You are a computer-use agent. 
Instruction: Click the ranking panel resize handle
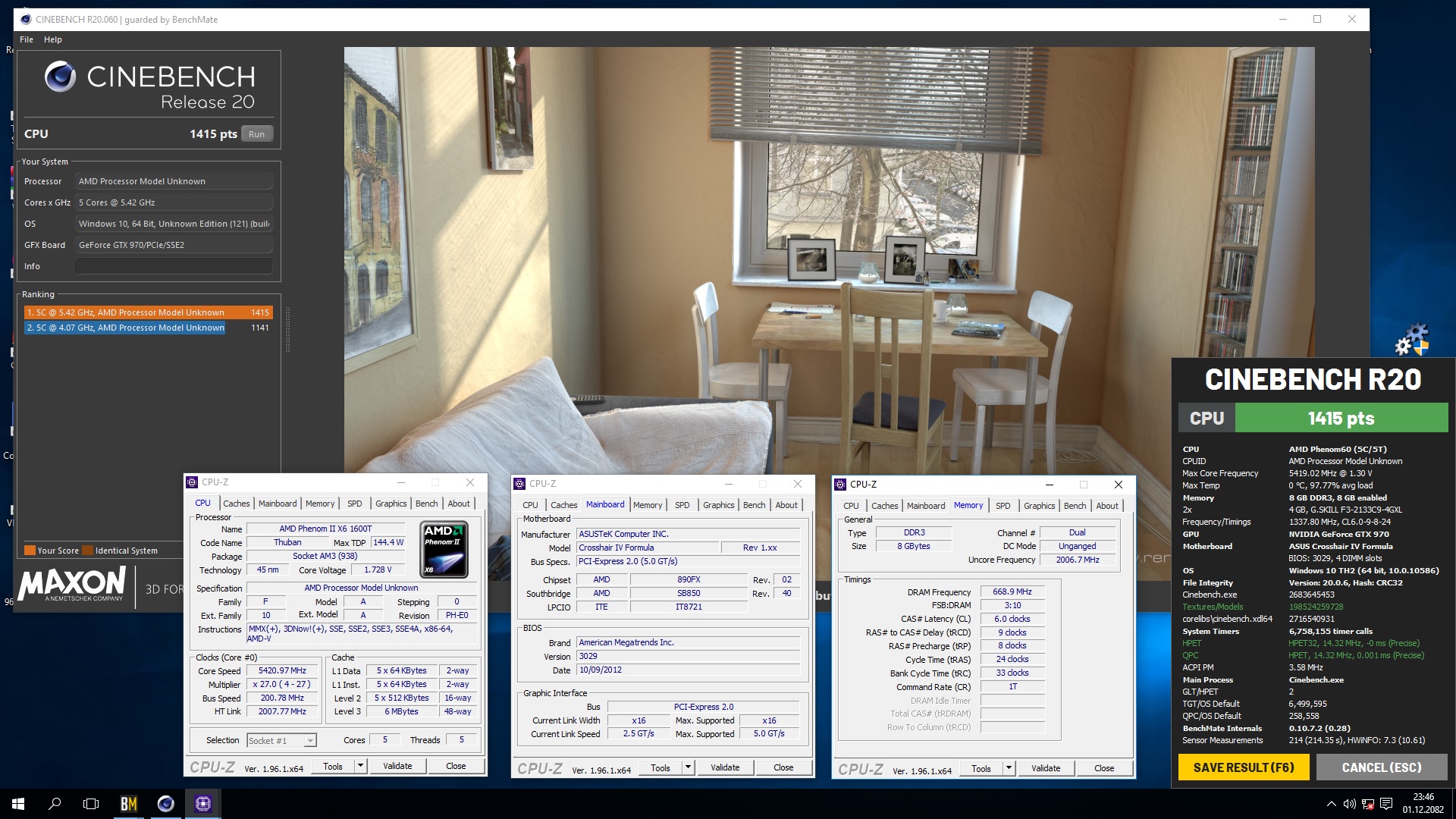point(287,330)
